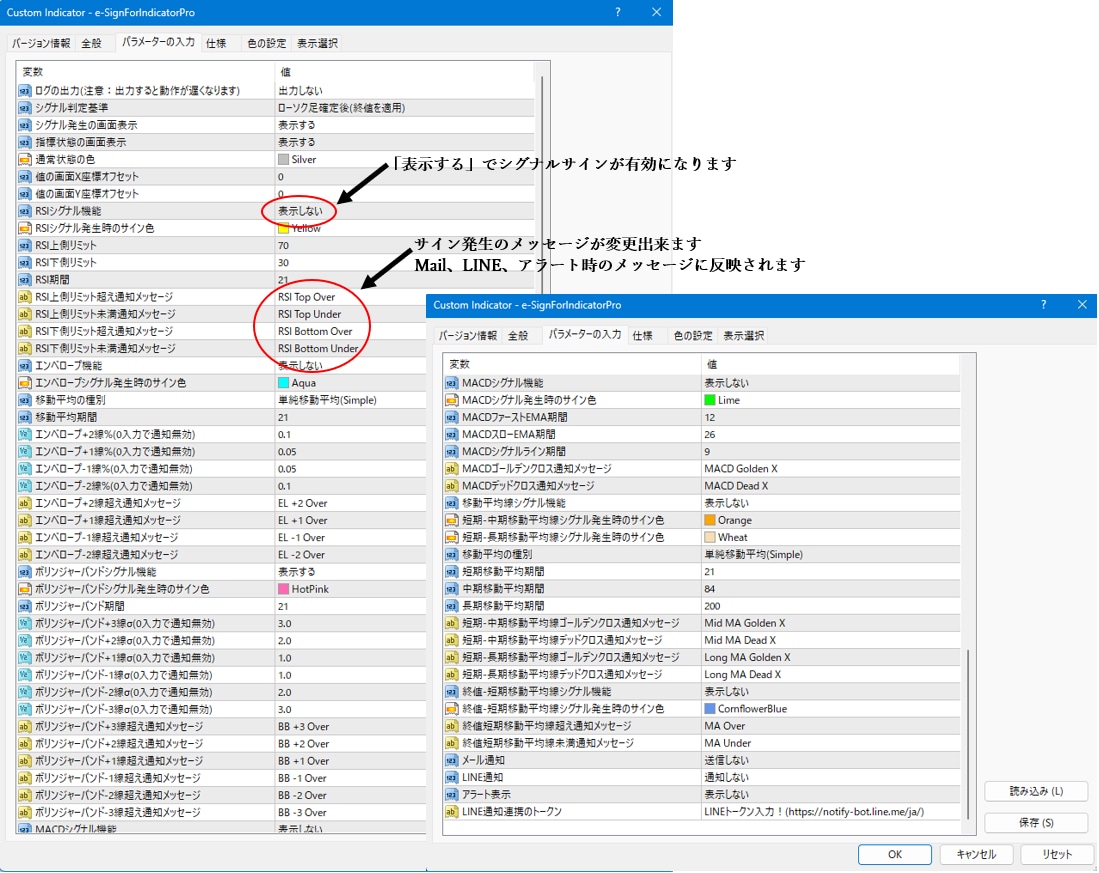Click the icon beside RSI上側リミット row
This screenshot has height=873, width=1099.
[x=25, y=245]
